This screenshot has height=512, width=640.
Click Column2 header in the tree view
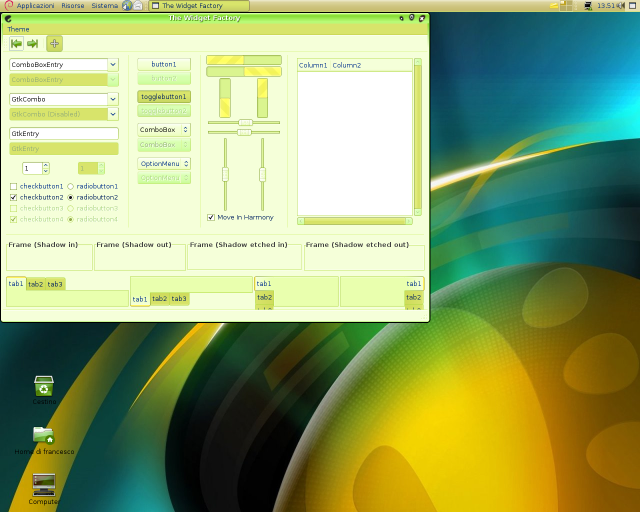pos(347,65)
